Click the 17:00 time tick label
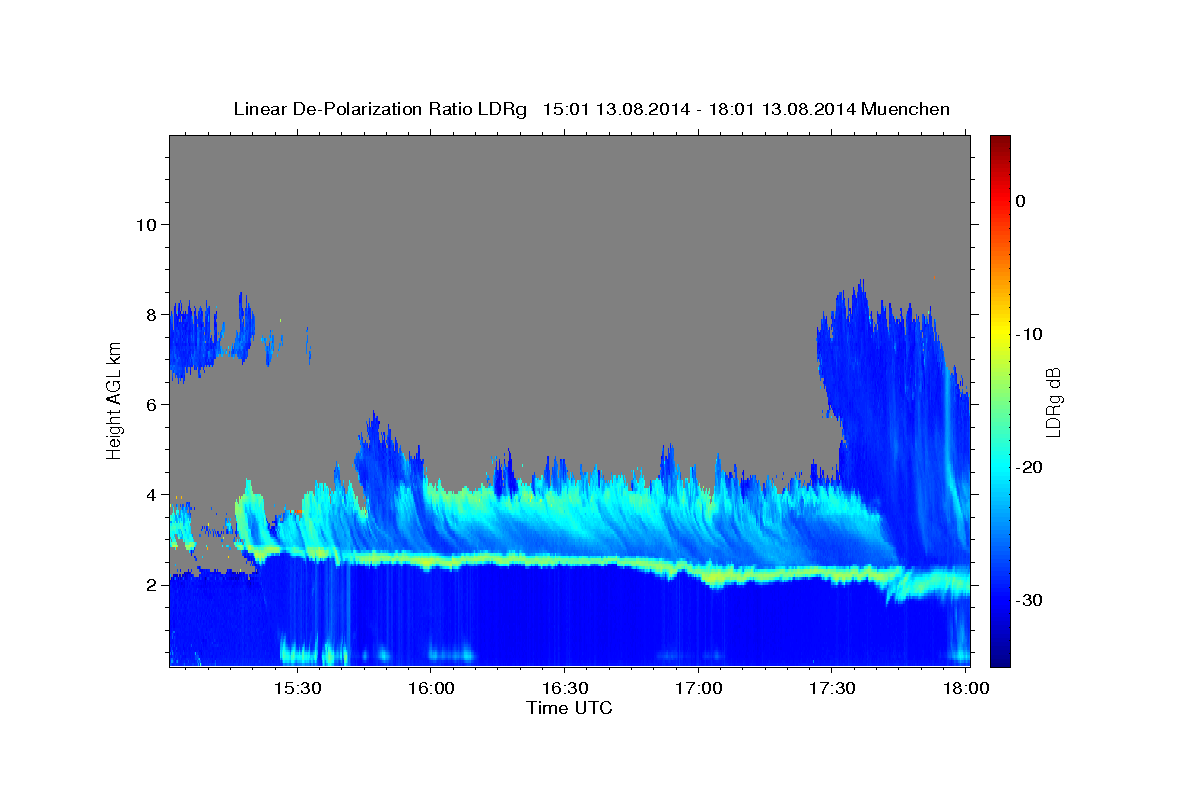 coord(698,689)
